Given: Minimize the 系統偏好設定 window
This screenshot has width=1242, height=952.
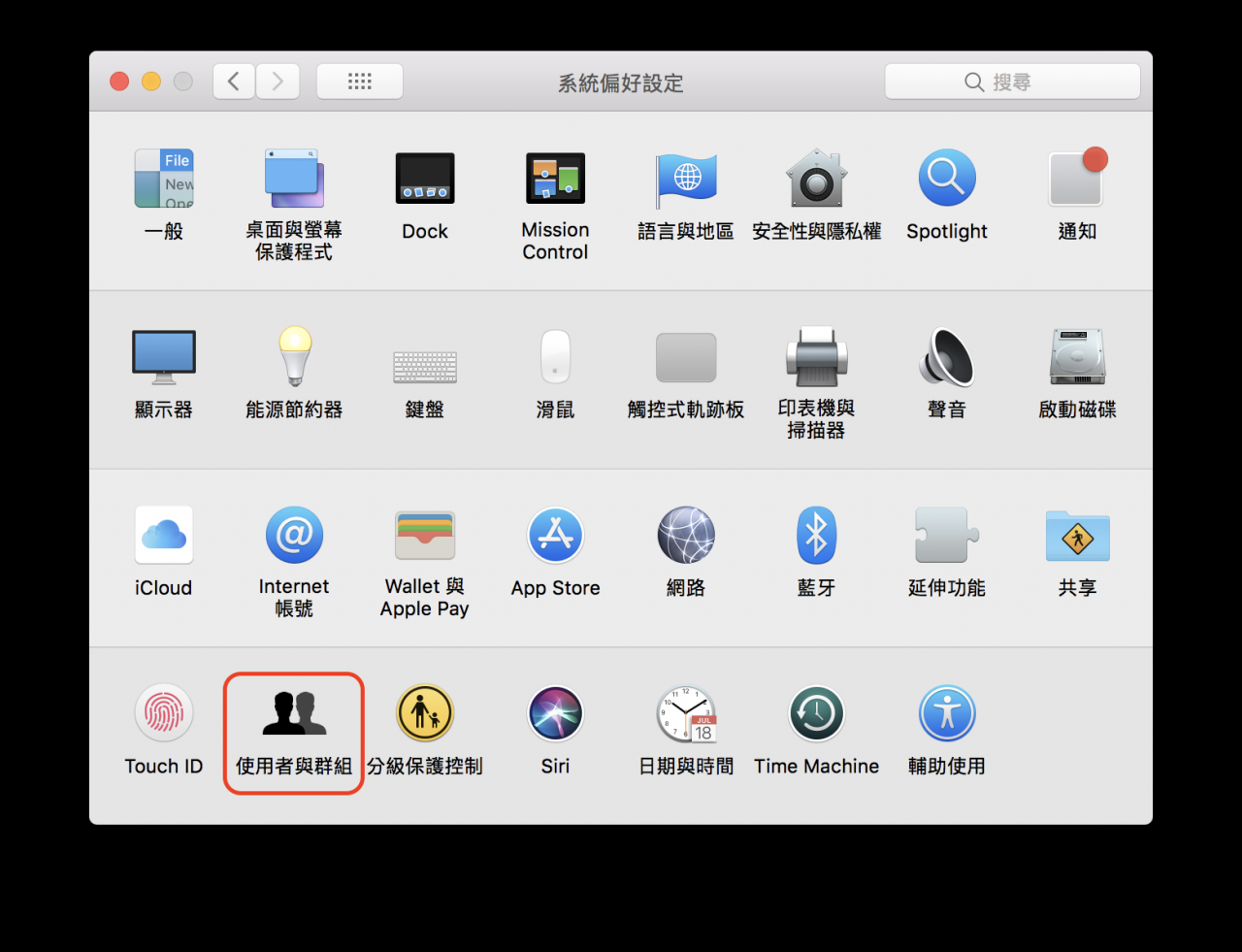Looking at the screenshot, I should click(x=151, y=82).
